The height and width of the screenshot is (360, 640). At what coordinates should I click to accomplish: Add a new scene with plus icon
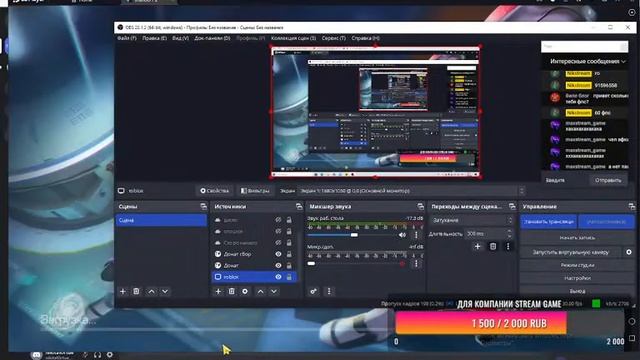pos(122,291)
